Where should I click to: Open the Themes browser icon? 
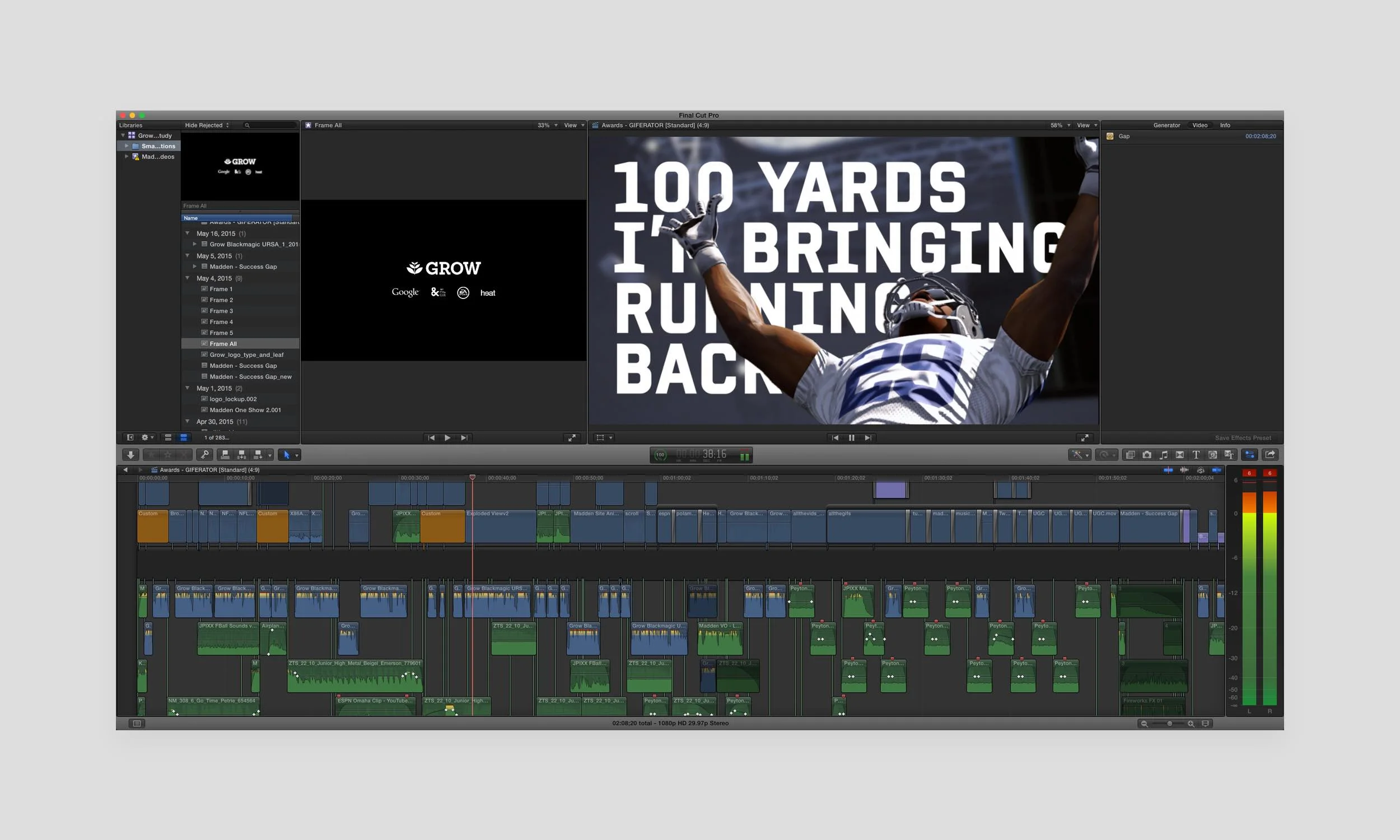[1229, 455]
